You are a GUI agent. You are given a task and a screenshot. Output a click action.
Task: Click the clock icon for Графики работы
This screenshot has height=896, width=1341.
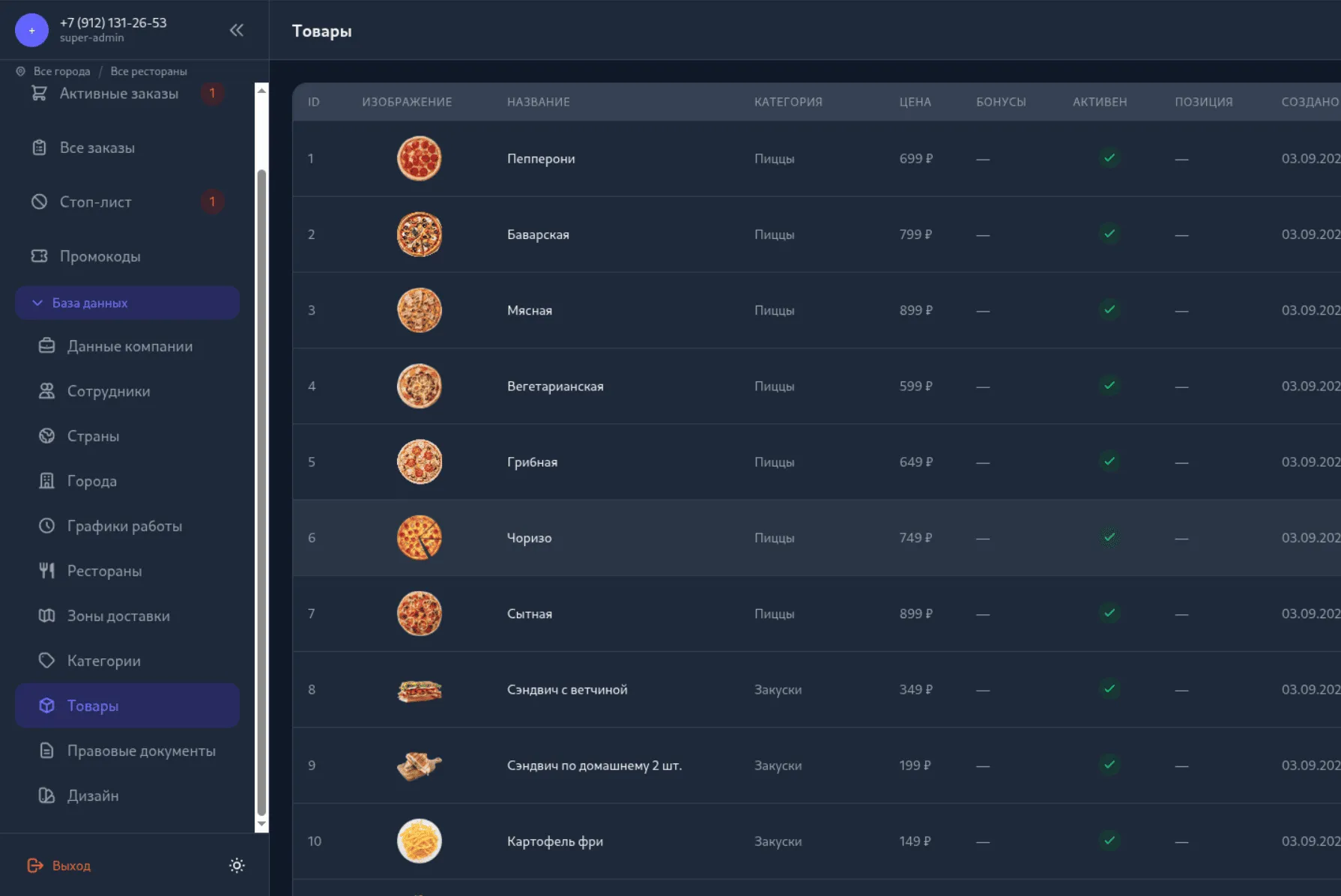pyautogui.click(x=46, y=526)
